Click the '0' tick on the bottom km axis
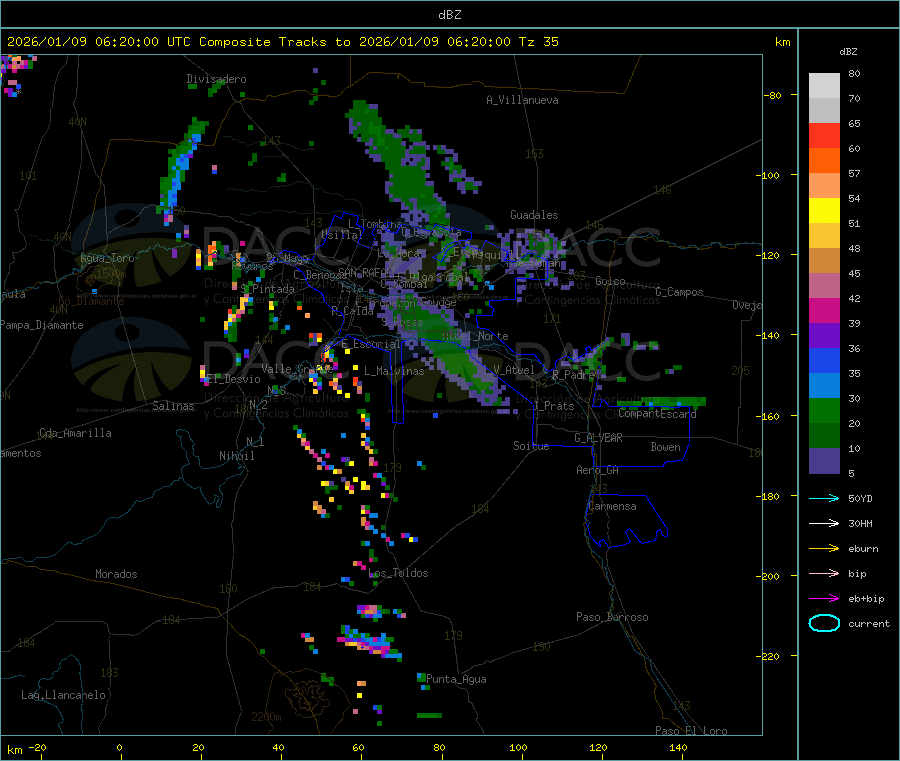900x761 pixels. [x=119, y=747]
